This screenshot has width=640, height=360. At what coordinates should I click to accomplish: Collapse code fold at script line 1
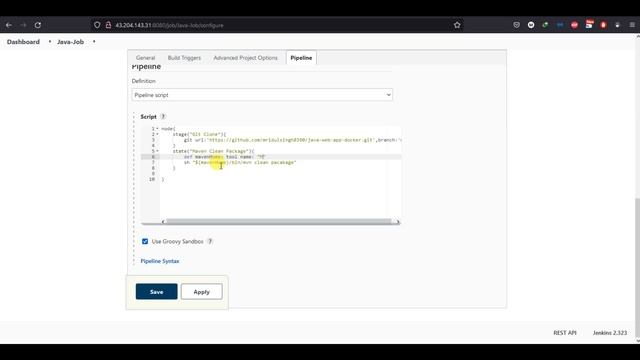point(158,129)
